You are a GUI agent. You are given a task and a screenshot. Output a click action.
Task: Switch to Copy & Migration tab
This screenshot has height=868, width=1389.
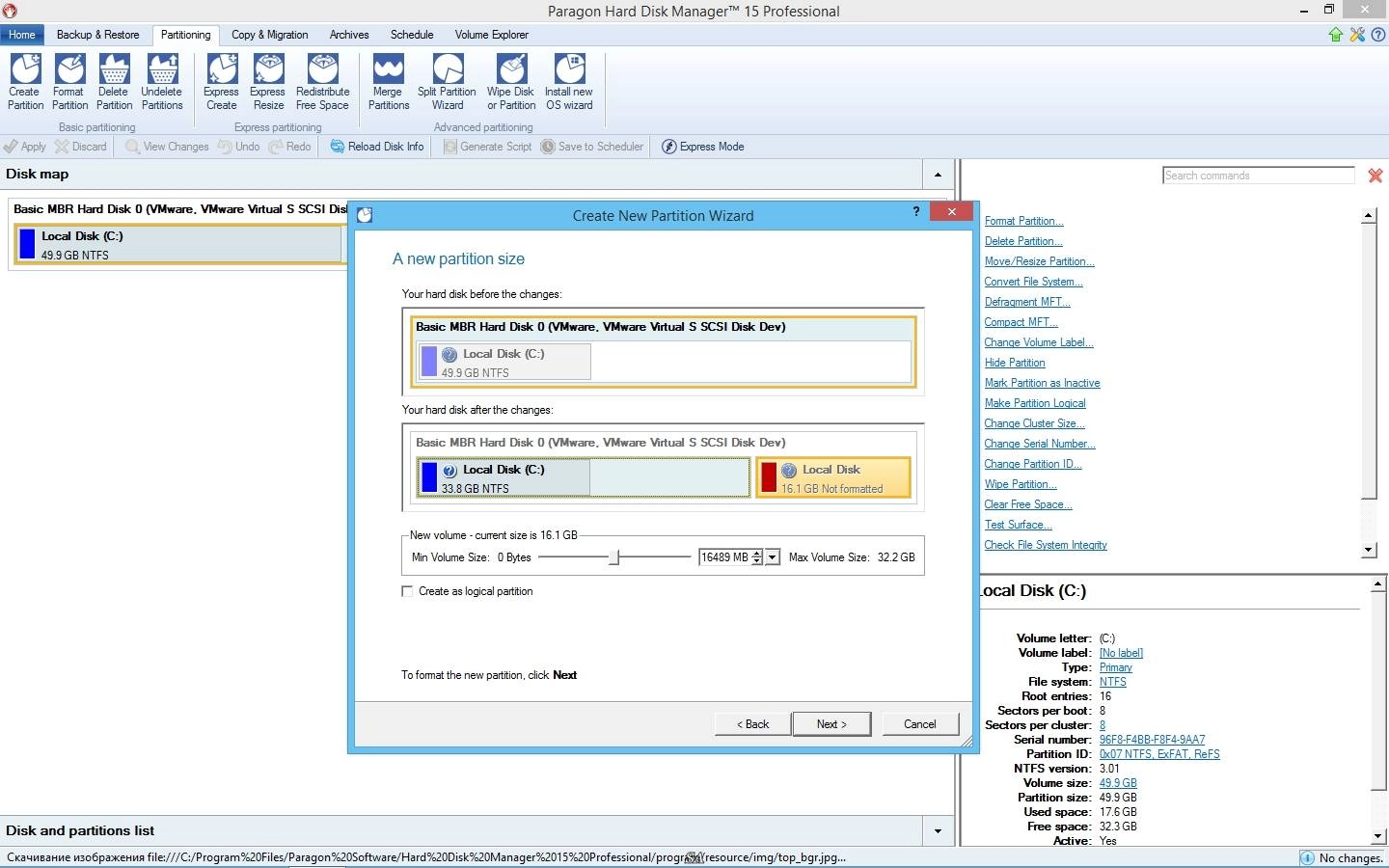(x=269, y=35)
